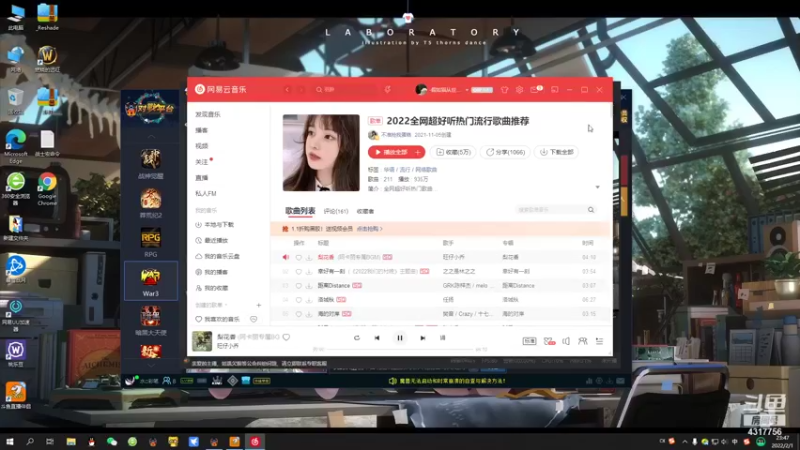
Task: Start heartbeat mode beside 我喜欢的音乐
Action: (254, 319)
